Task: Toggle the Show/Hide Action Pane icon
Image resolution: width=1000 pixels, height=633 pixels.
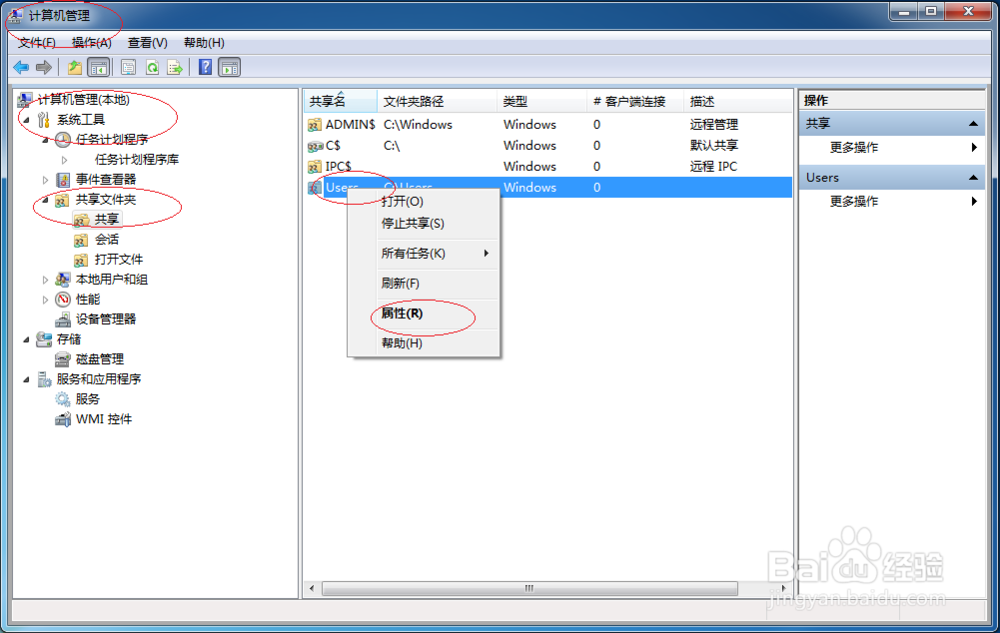Action: (x=230, y=67)
